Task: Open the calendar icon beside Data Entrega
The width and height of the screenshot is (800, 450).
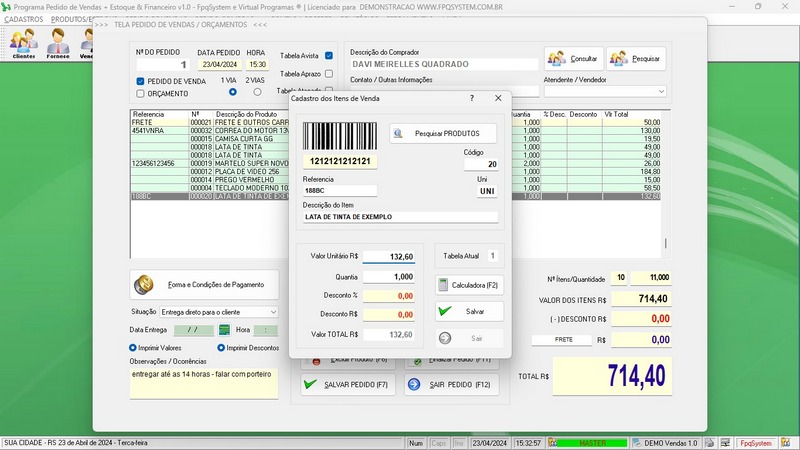Action: [225, 329]
